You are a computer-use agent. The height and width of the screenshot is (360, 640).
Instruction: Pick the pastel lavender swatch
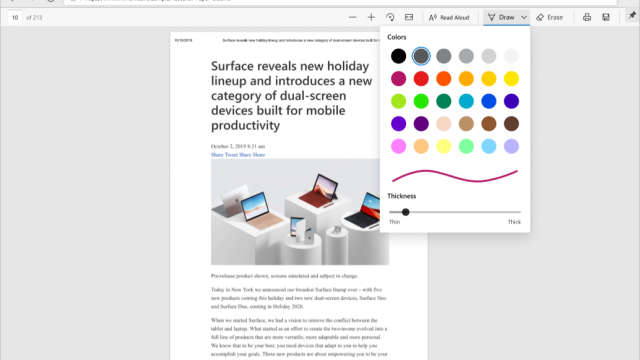[x=511, y=146]
